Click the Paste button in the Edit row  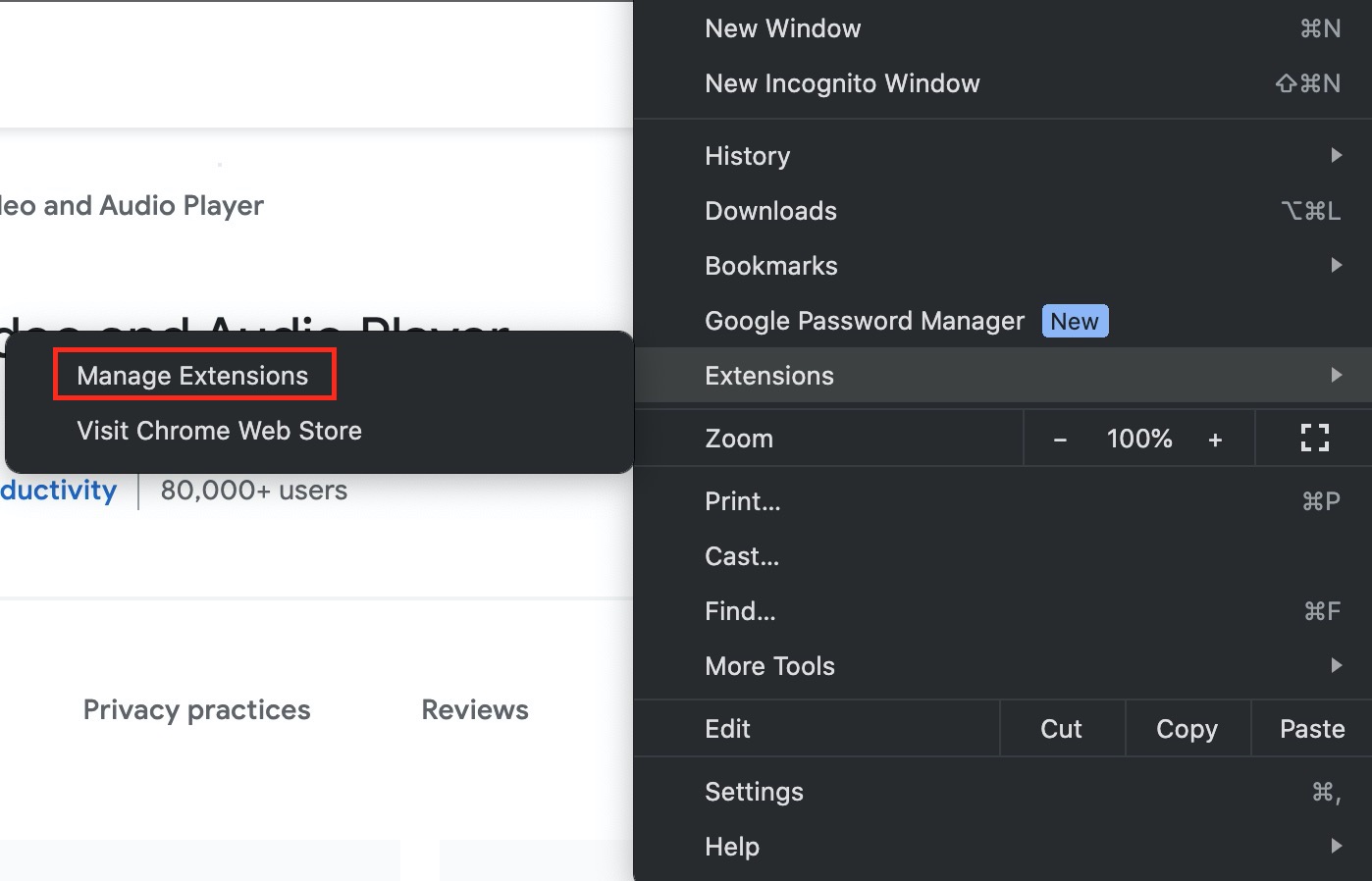pos(1312,729)
